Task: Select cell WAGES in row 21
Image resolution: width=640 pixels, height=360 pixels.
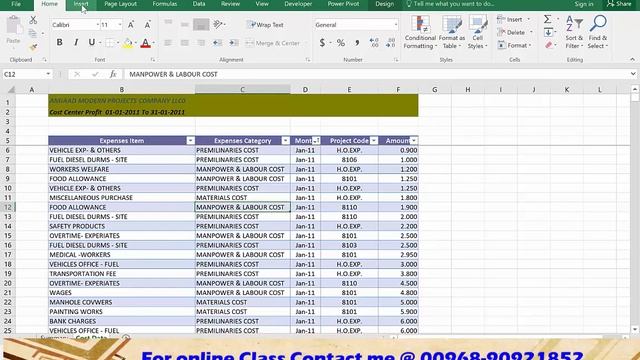Action: coord(122,293)
